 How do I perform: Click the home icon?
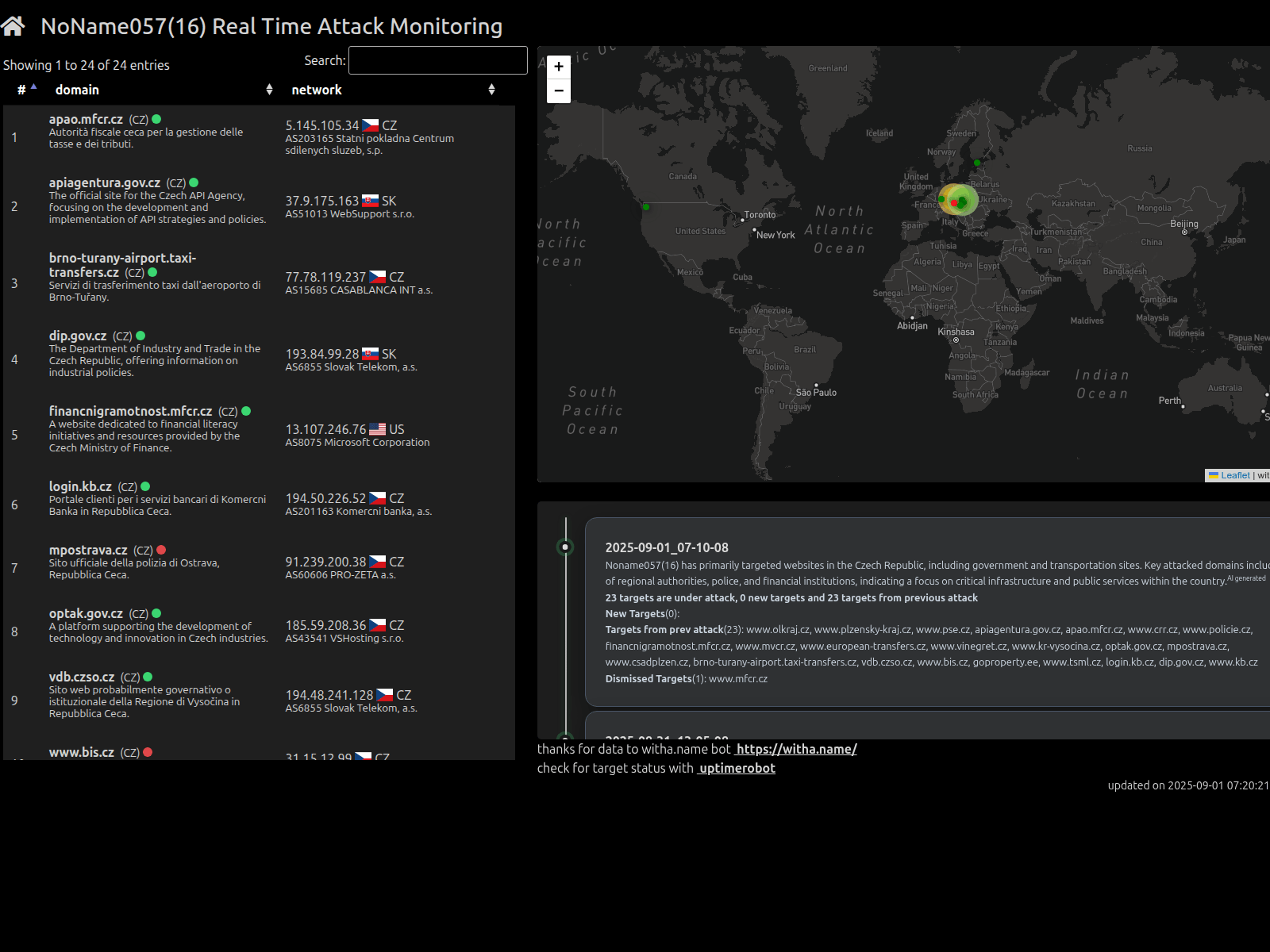coord(13,26)
